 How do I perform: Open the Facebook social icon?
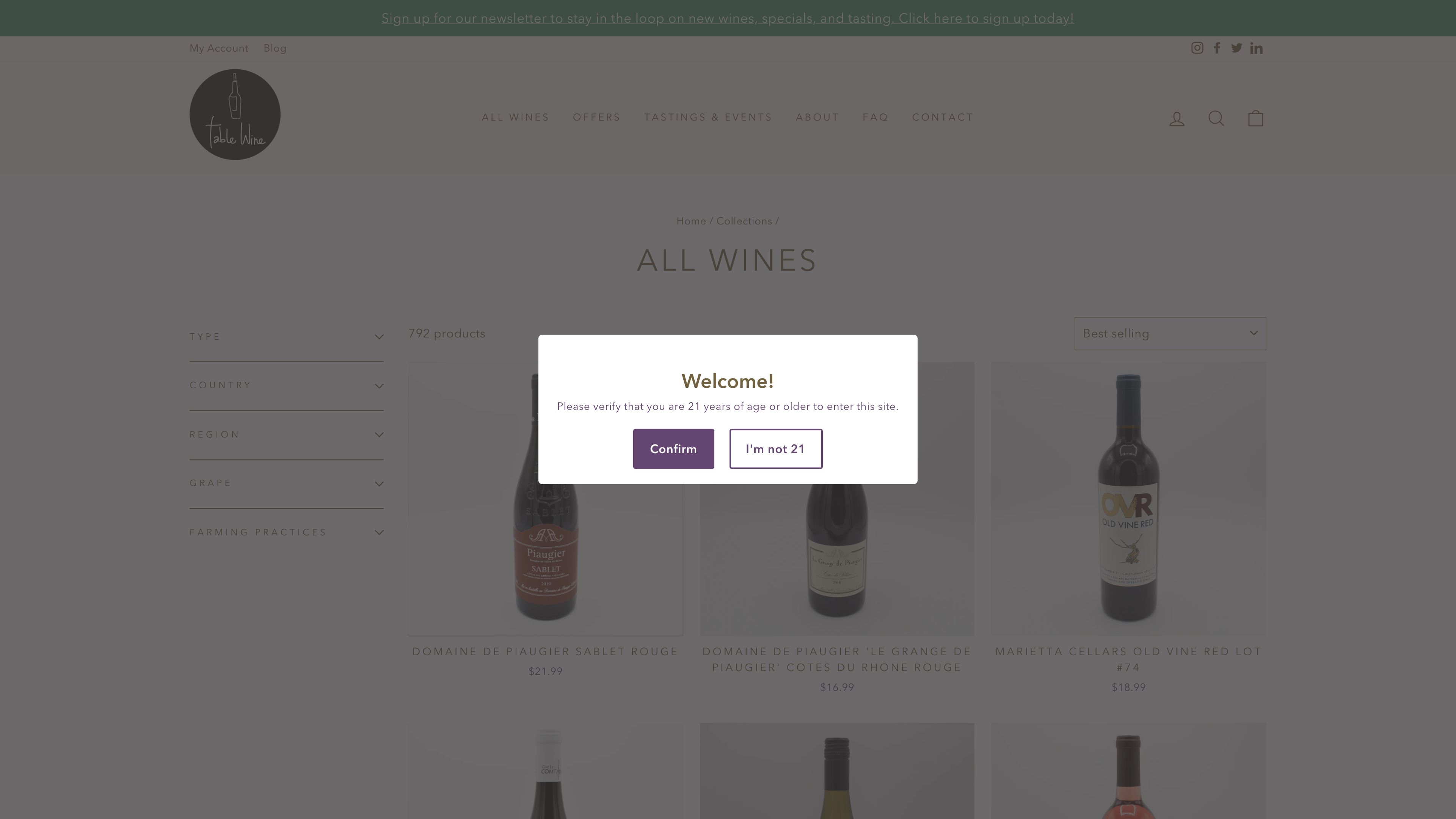(x=1217, y=48)
